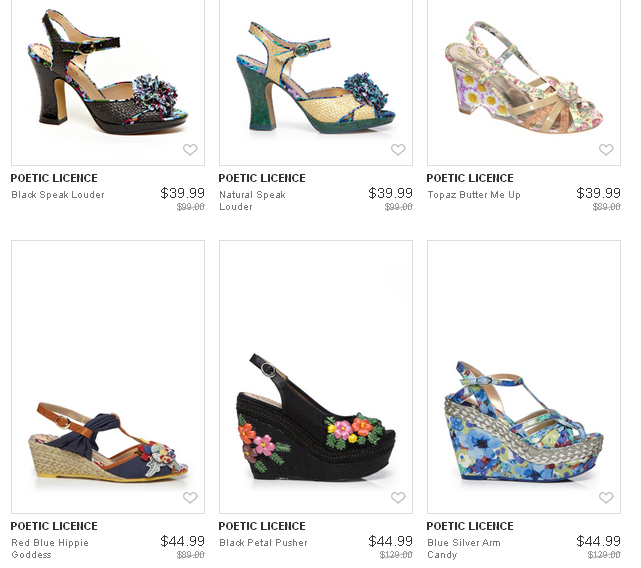Select the Blue Silver Arm Candy title
This screenshot has height=568, width=641.
click(x=464, y=549)
